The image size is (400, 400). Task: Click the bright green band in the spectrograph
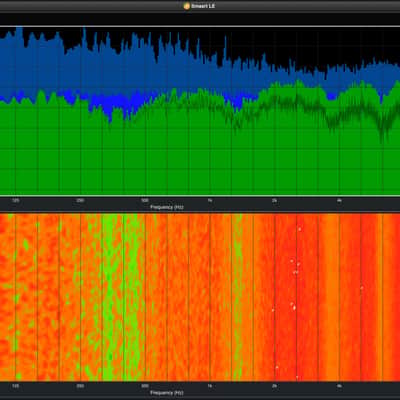tap(112, 297)
